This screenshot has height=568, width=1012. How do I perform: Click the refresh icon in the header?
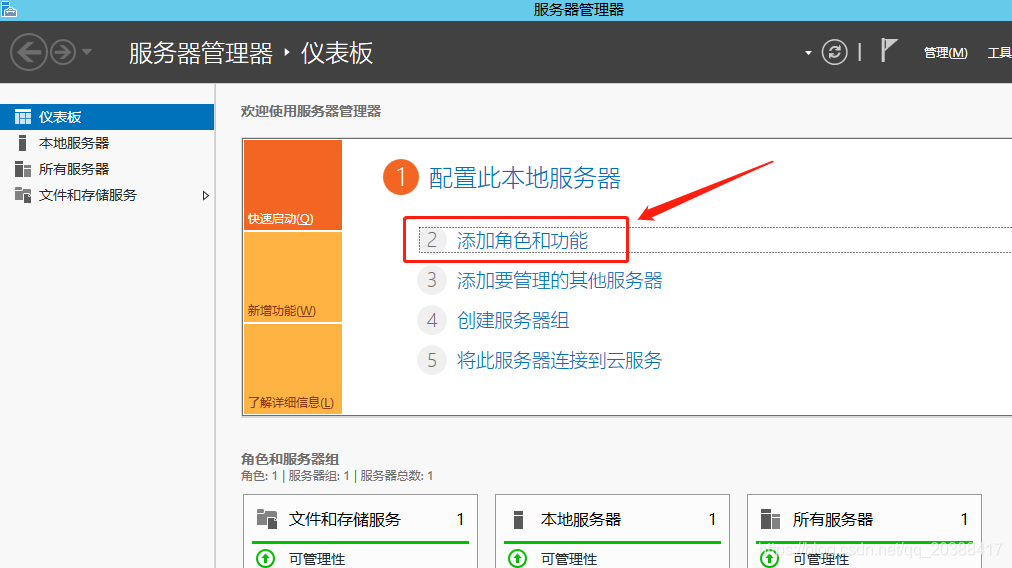coord(835,52)
